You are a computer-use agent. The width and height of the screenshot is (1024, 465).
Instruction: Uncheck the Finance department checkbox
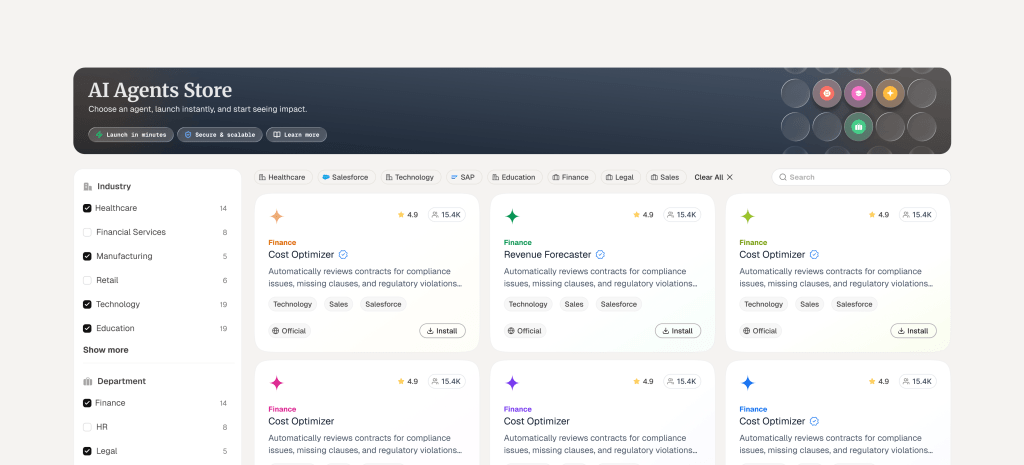coord(87,404)
